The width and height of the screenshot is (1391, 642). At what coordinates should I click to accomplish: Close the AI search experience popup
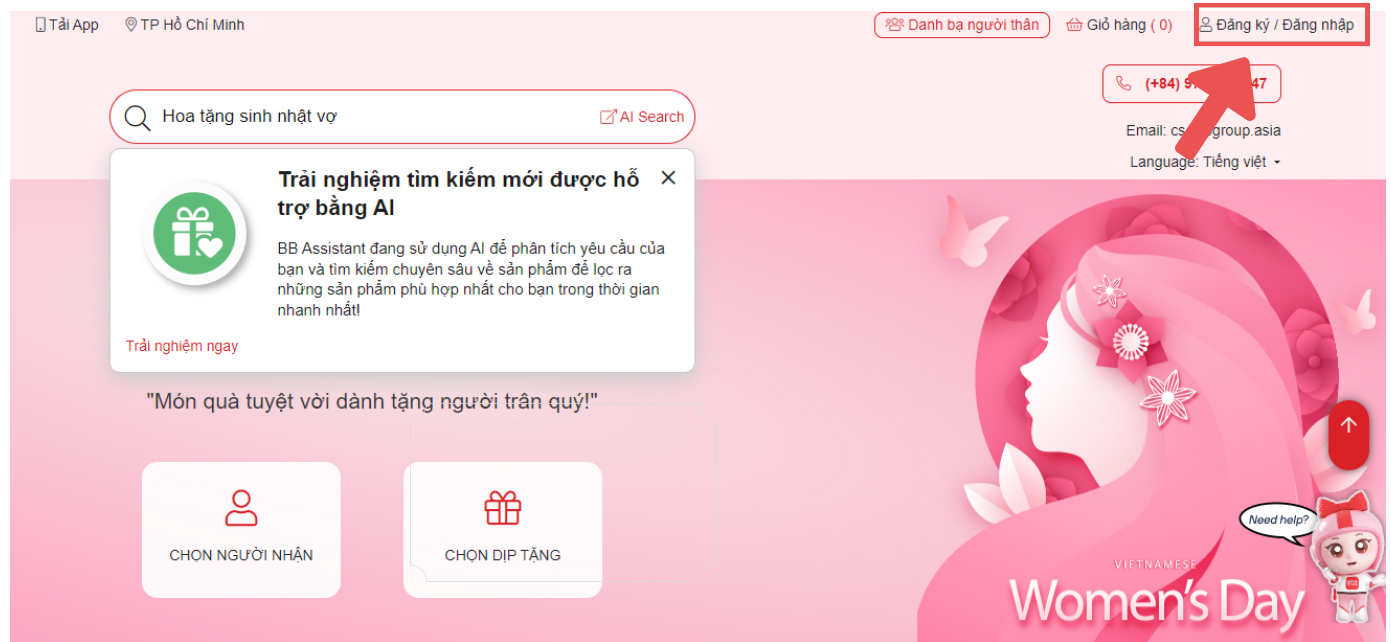[x=668, y=178]
